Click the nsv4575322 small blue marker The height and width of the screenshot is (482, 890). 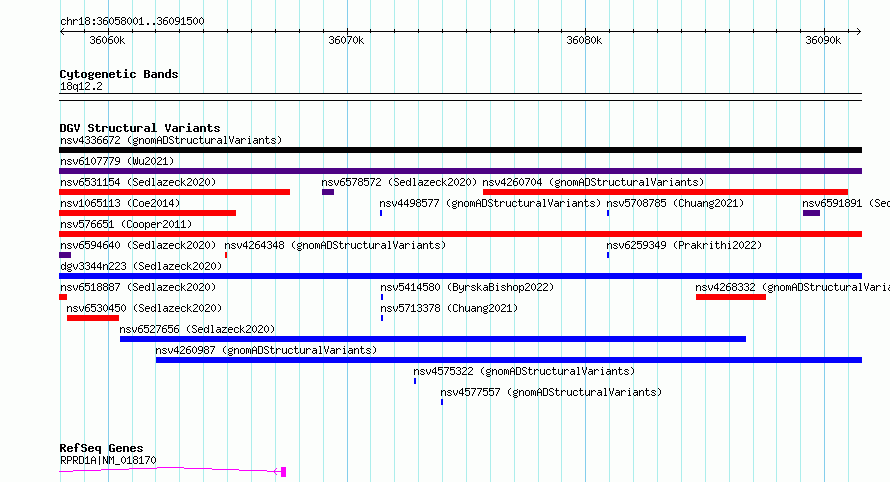pos(415,381)
